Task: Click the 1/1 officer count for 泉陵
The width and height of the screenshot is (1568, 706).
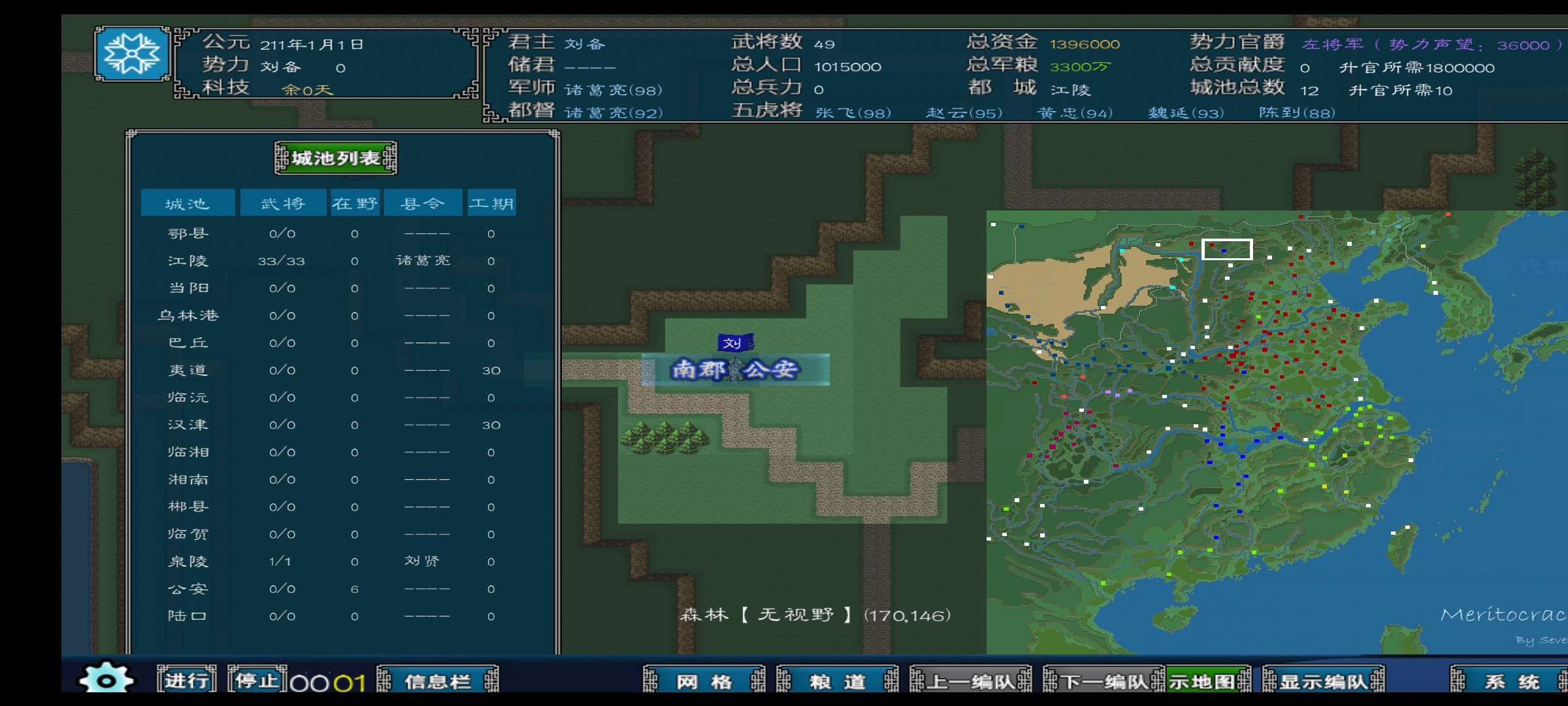Action: point(280,562)
